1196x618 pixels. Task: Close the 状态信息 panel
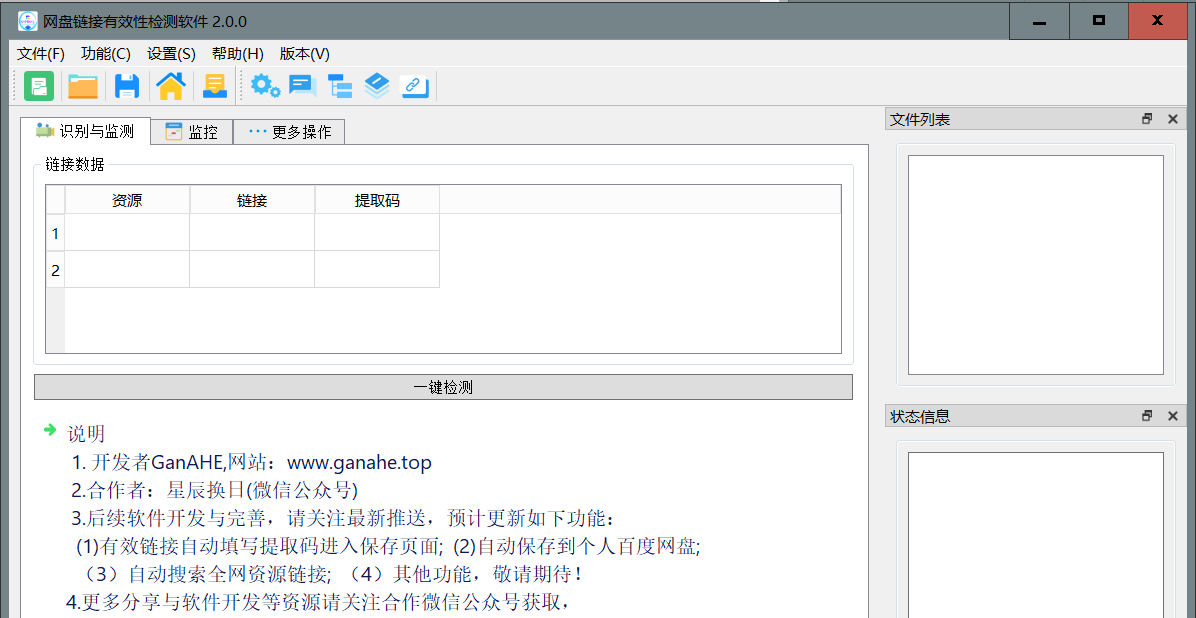pos(1173,416)
